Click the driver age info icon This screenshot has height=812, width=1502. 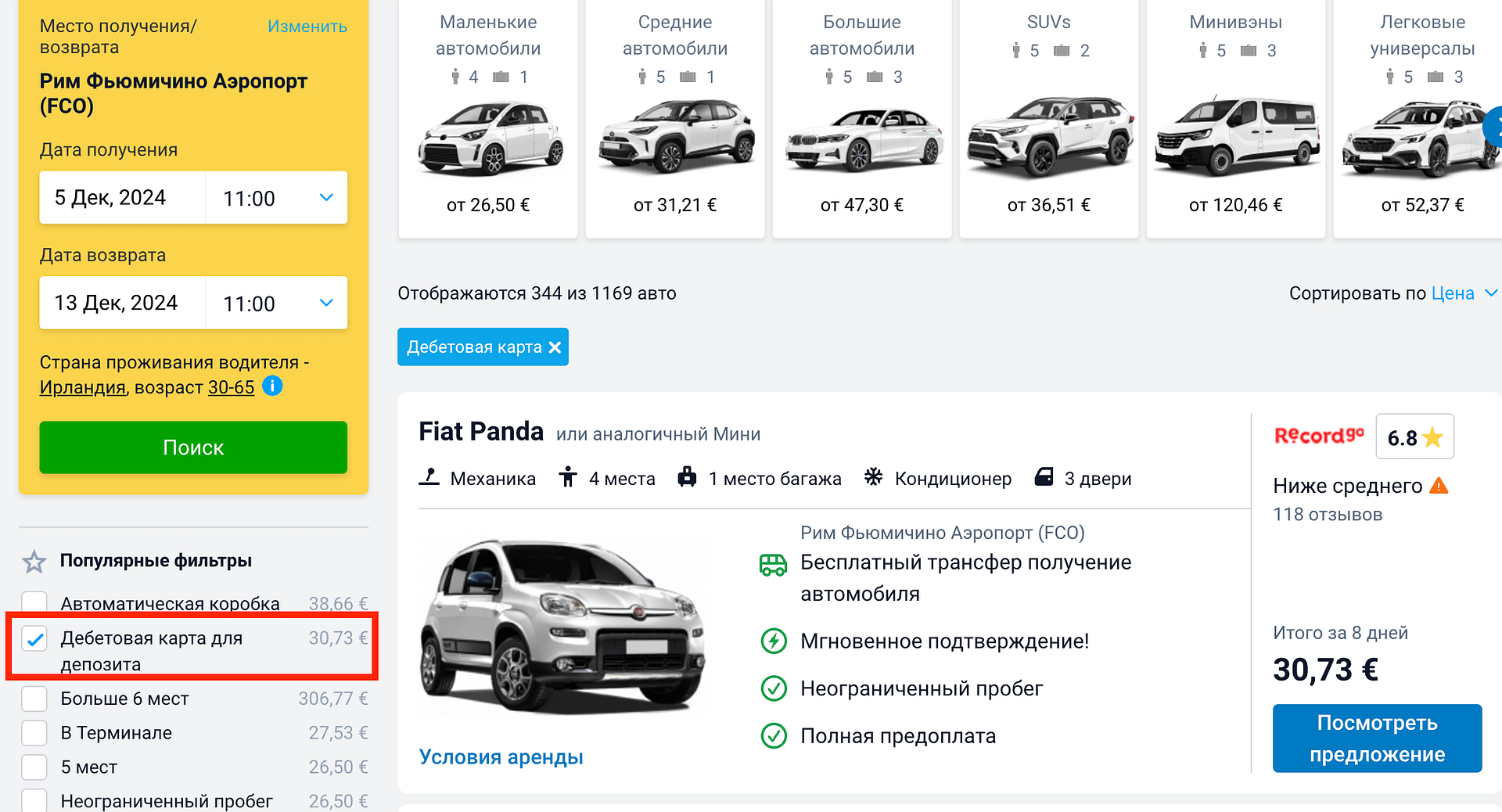(x=272, y=386)
